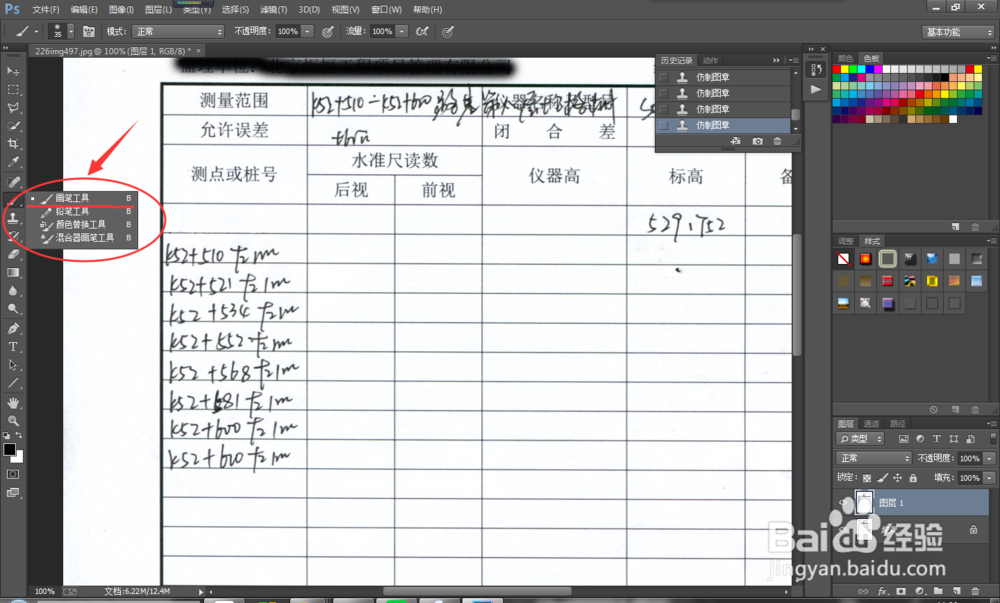Click the Add Layer Mask icon
The width and height of the screenshot is (1000, 603).
901,591
